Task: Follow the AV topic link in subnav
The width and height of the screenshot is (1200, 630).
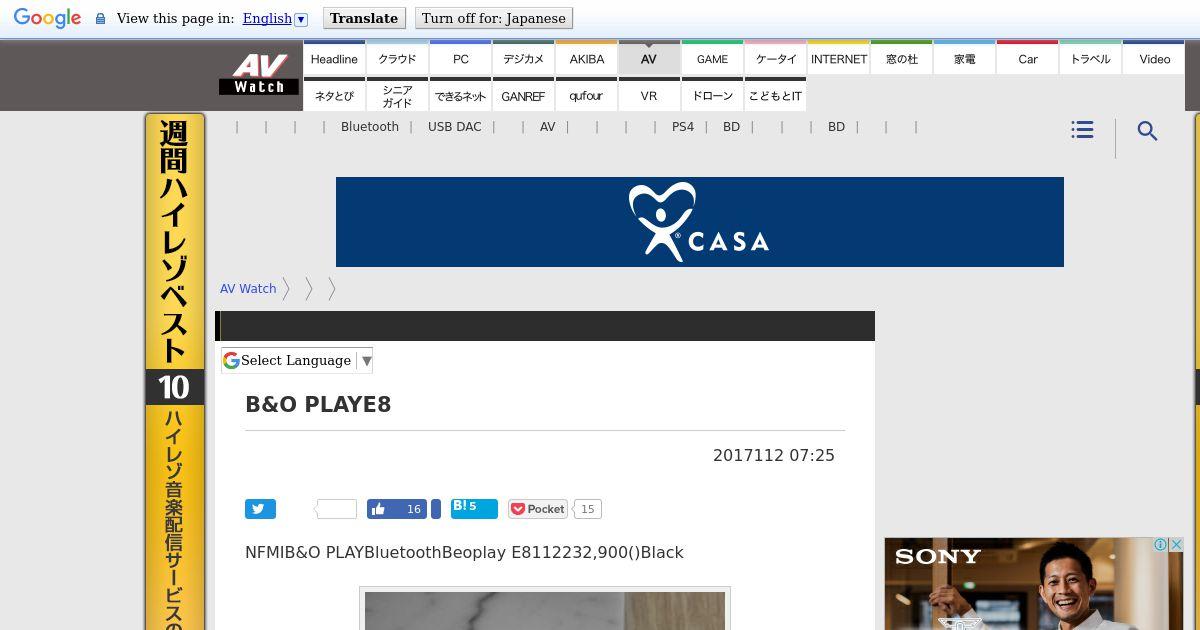Action: click(547, 127)
